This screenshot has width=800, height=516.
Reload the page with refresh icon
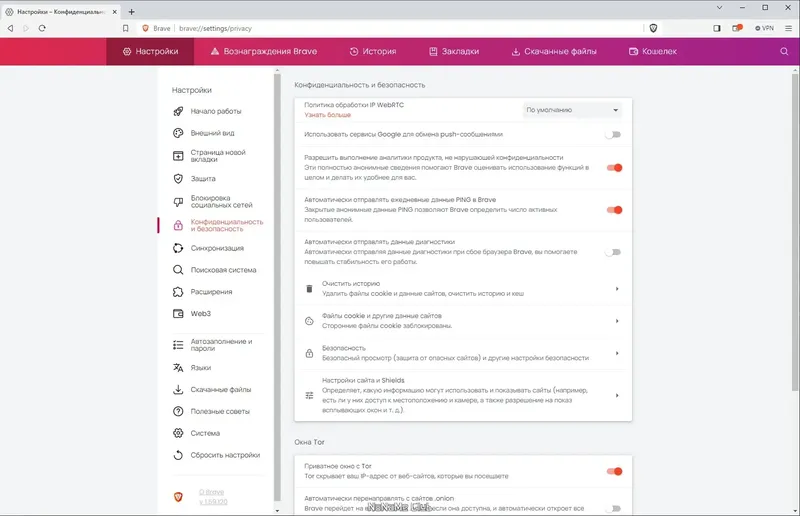pos(42,28)
